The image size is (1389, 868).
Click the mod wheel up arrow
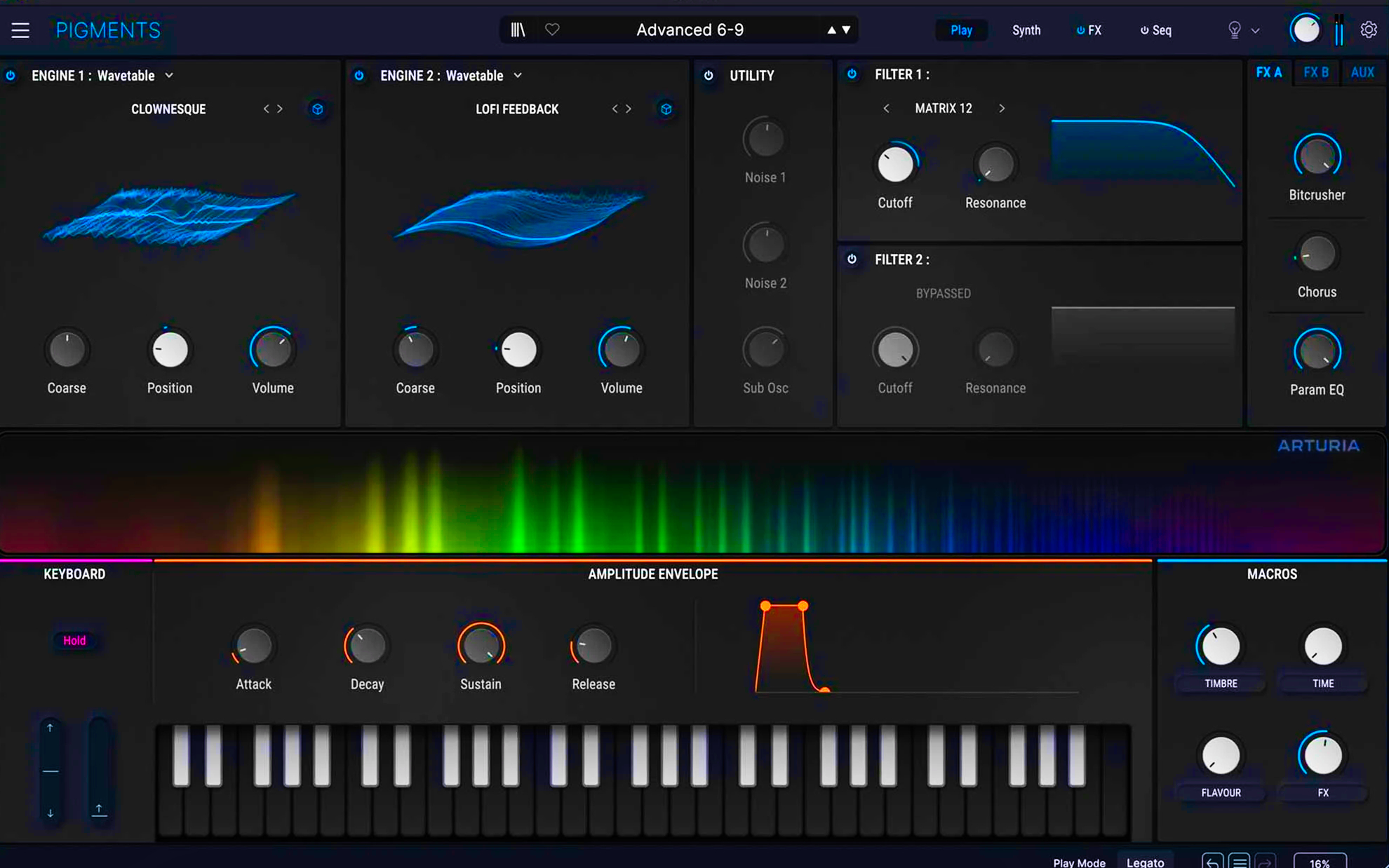[99, 810]
